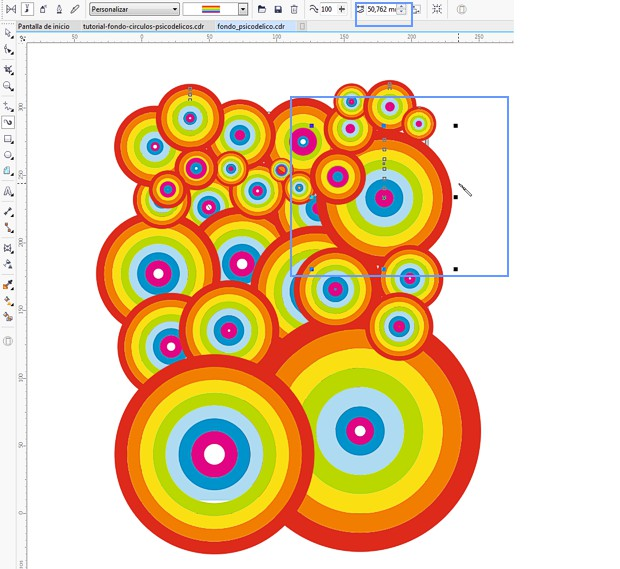Click the stroke width 50,762 mm field
Viewport: 620px width, 569px height.
click(381, 9)
